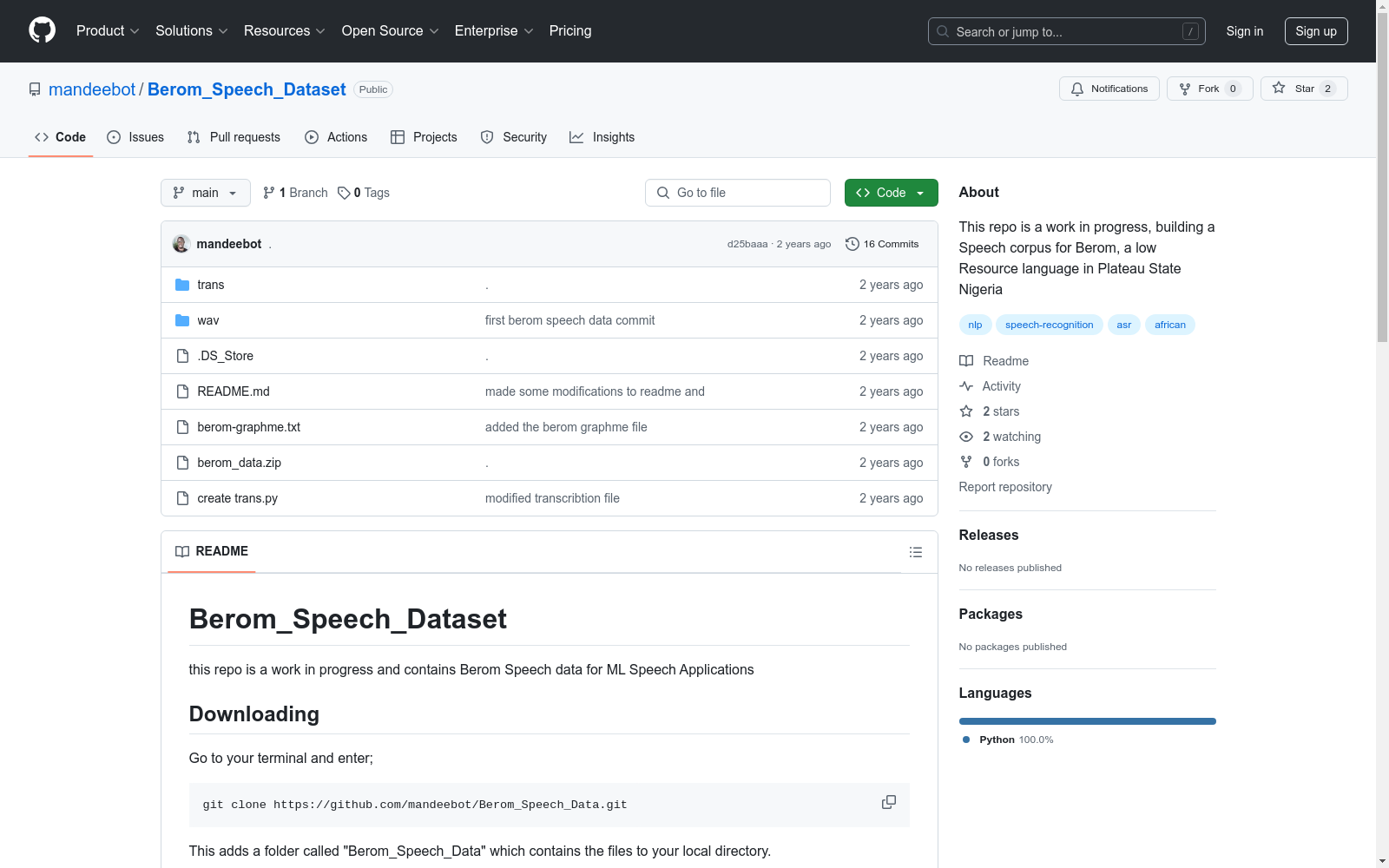Open the 'first berom speech data commit' message
Viewport: 1389px width, 868px height.
569,320
